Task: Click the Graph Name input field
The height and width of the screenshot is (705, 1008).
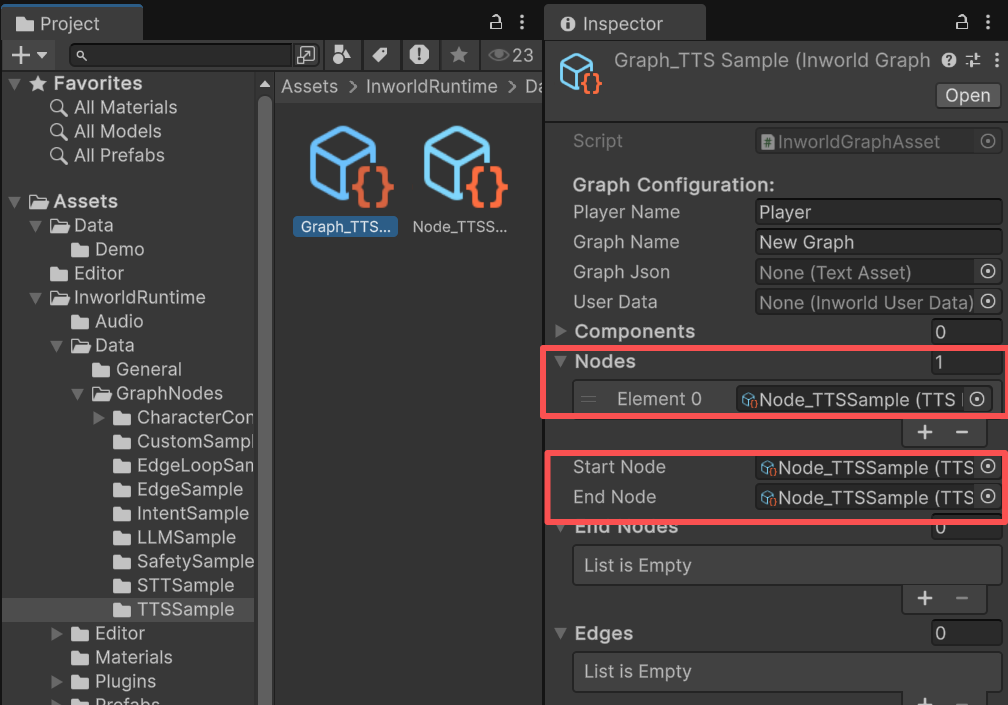Action: tap(878, 242)
